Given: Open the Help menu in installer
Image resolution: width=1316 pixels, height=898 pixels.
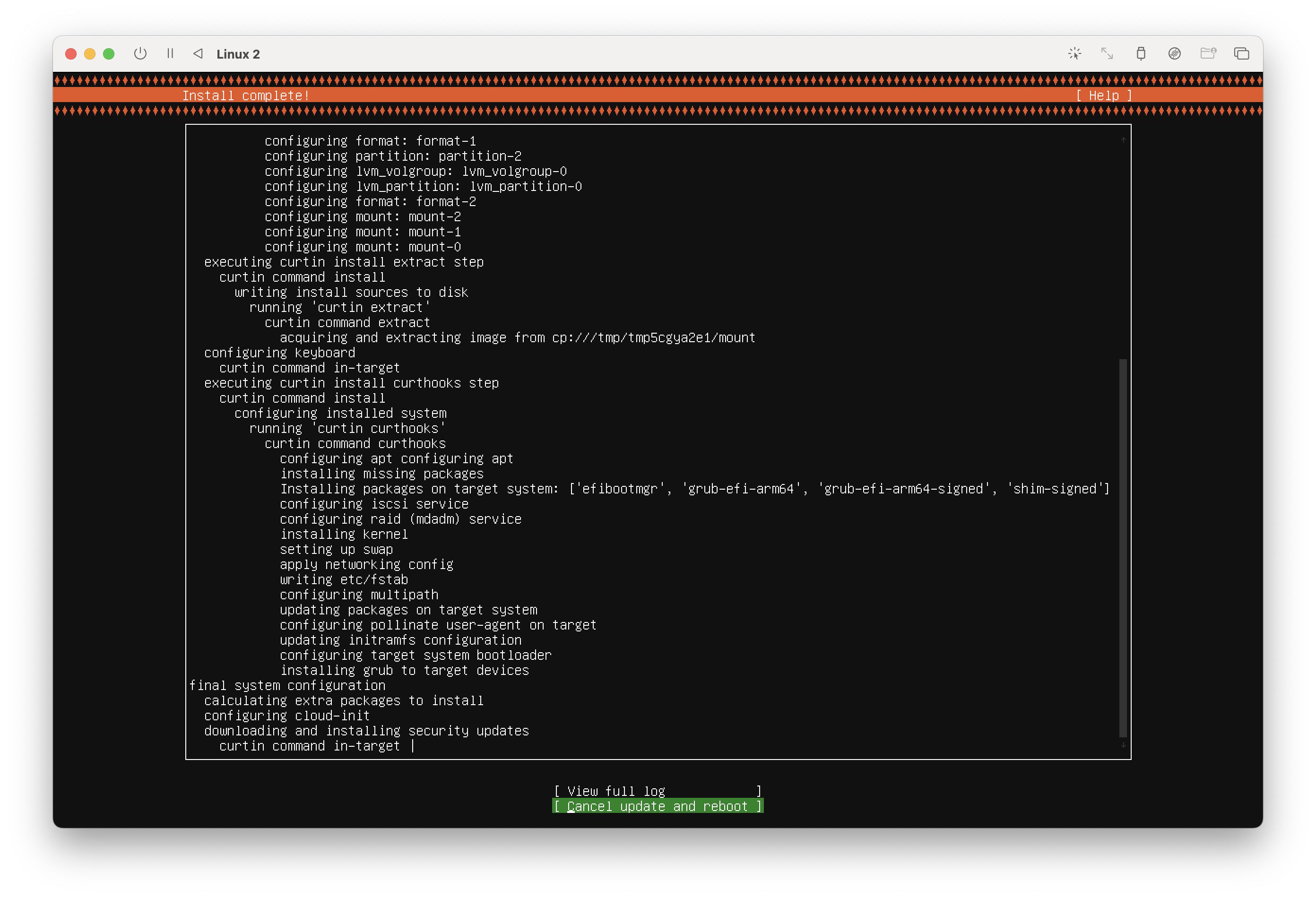Looking at the screenshot, I should 1103,95.
